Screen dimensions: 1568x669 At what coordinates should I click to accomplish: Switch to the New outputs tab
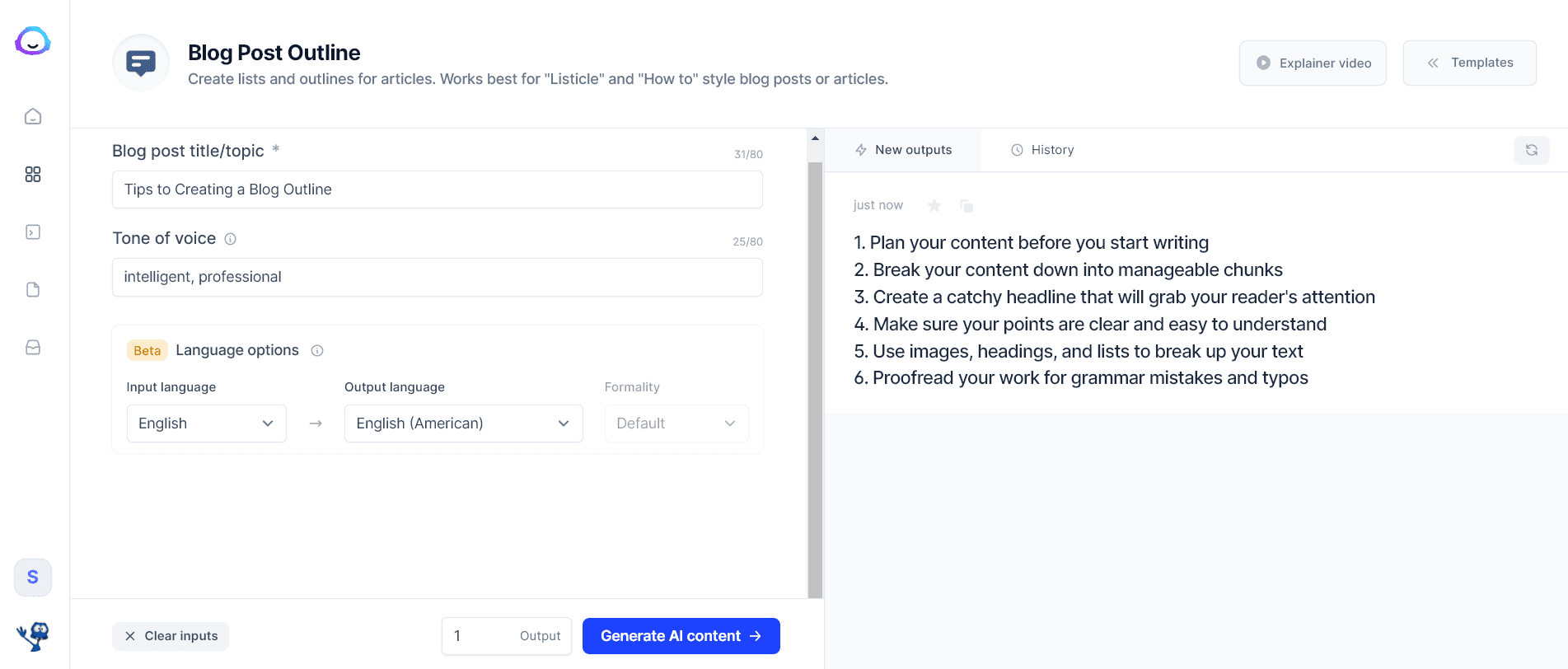coord(903,150)
